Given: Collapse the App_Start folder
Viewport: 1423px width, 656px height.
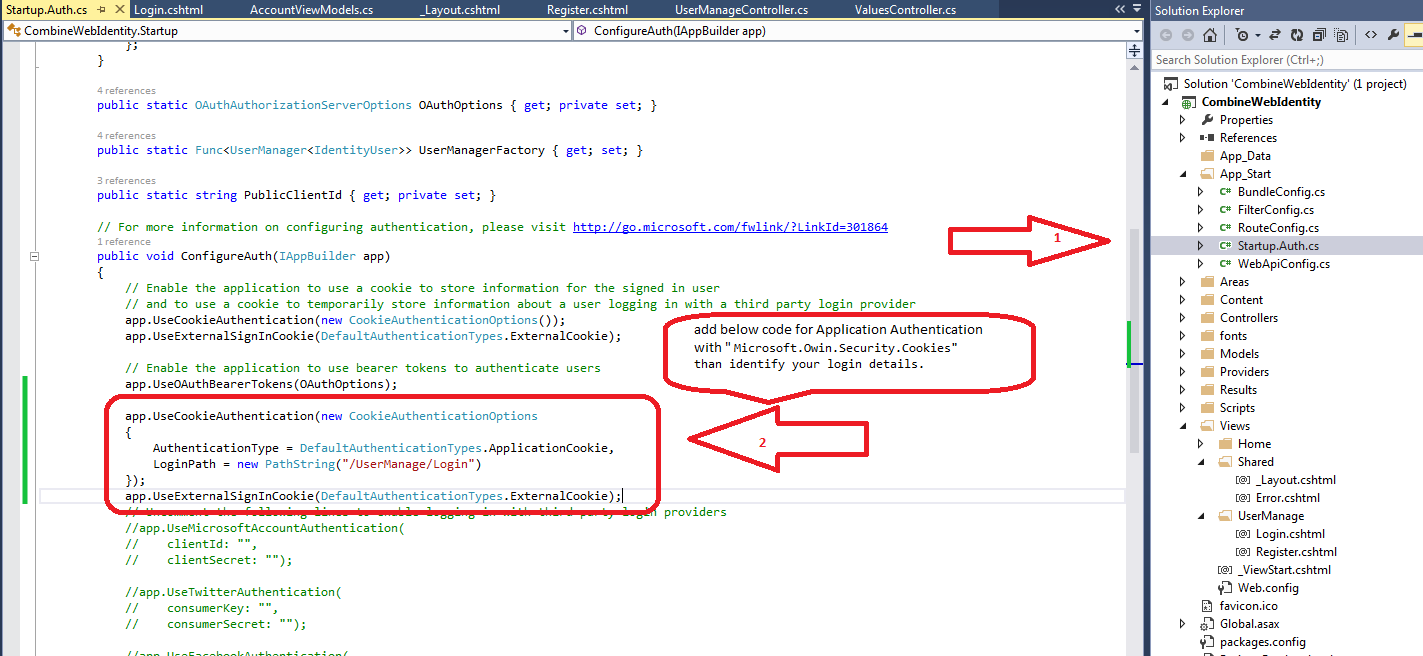Looking at the screenshot, I should [x=1183, y=174].
